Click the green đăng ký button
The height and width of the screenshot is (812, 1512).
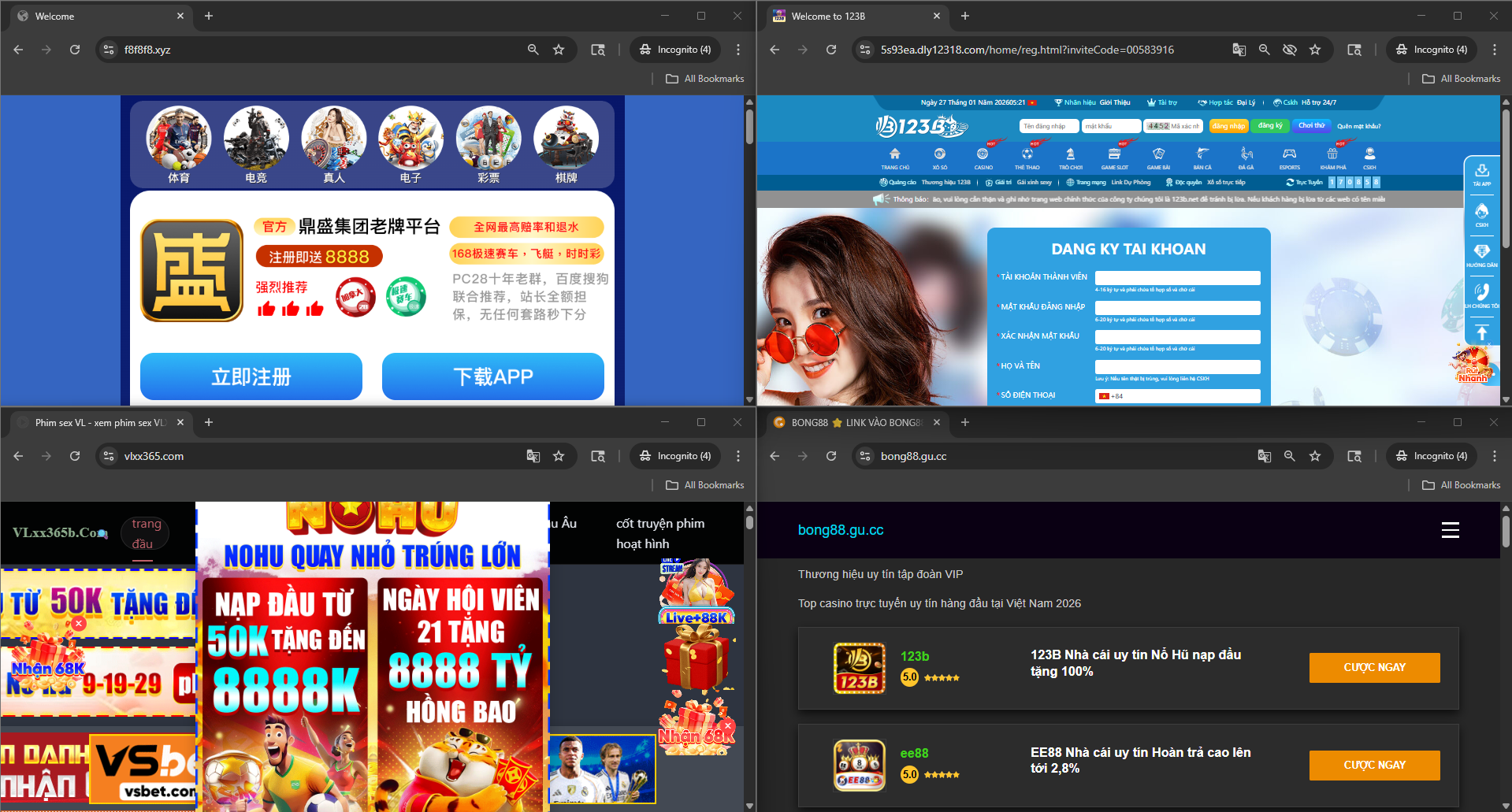[x=1270, y=126]
